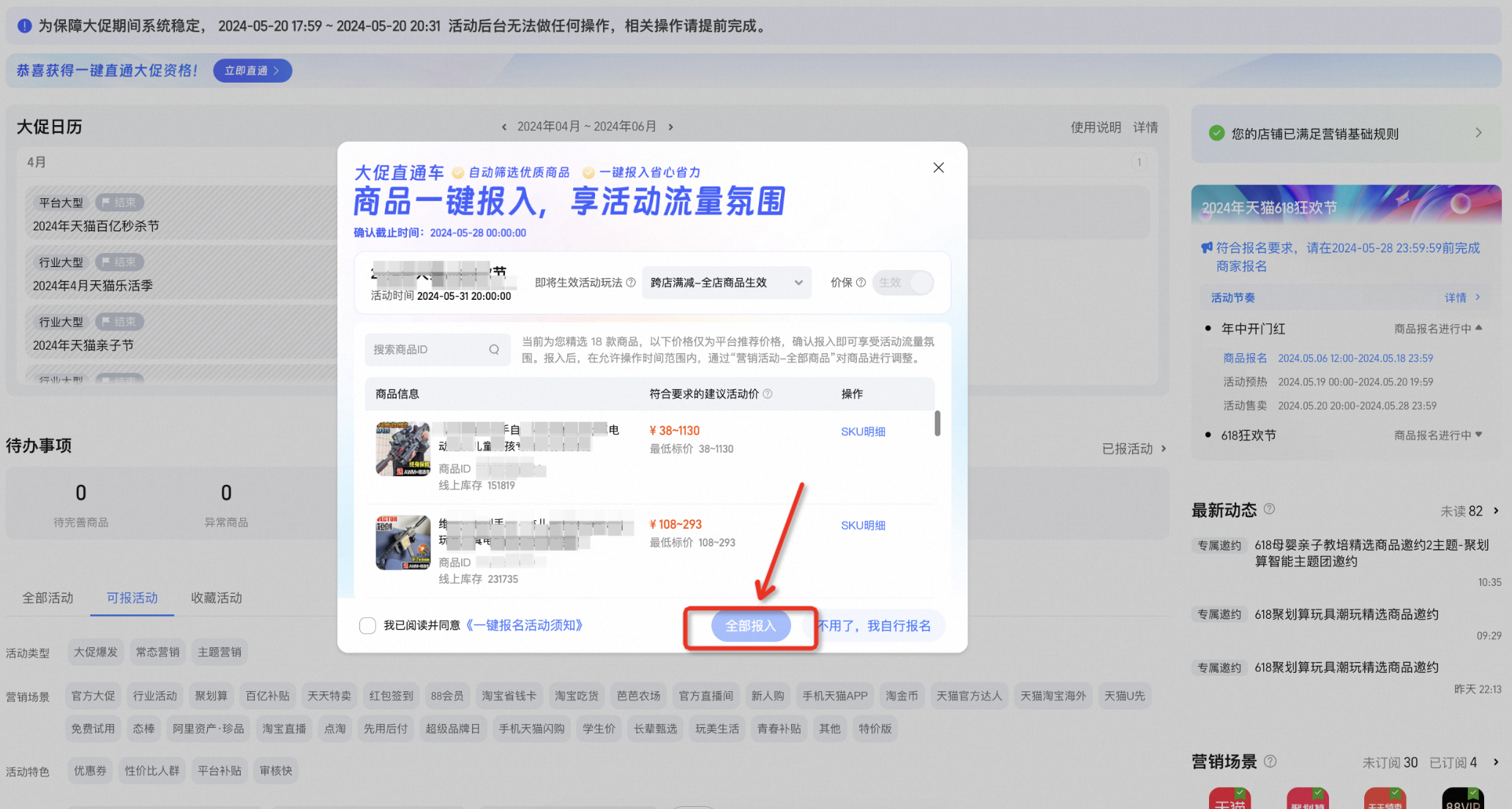The width and height of the screenshot is (1512, 809).
Task: Open the 跨店满减-全店商品生效 dropdown
Action: (726, 282)
